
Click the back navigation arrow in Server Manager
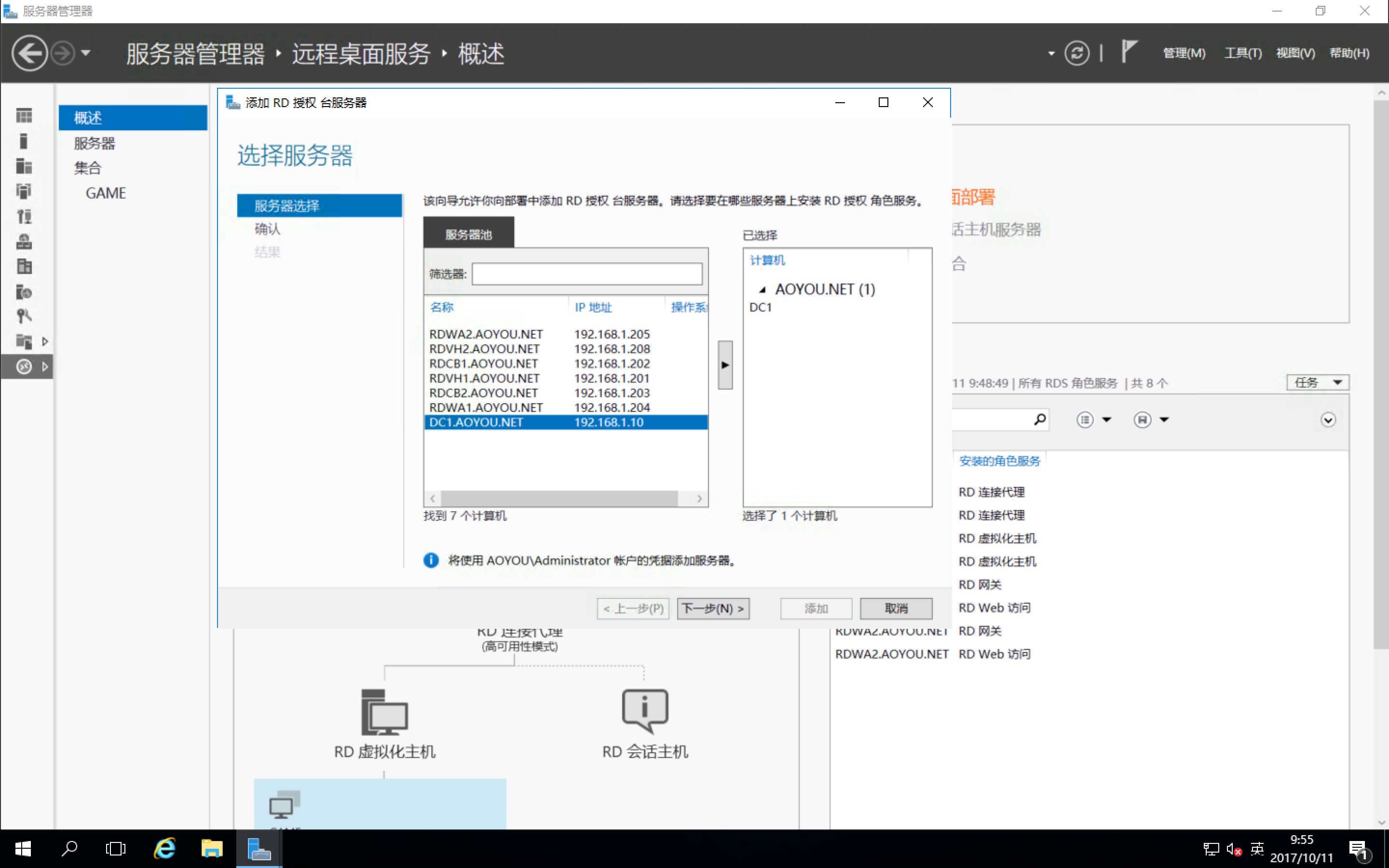pos(29,54)
